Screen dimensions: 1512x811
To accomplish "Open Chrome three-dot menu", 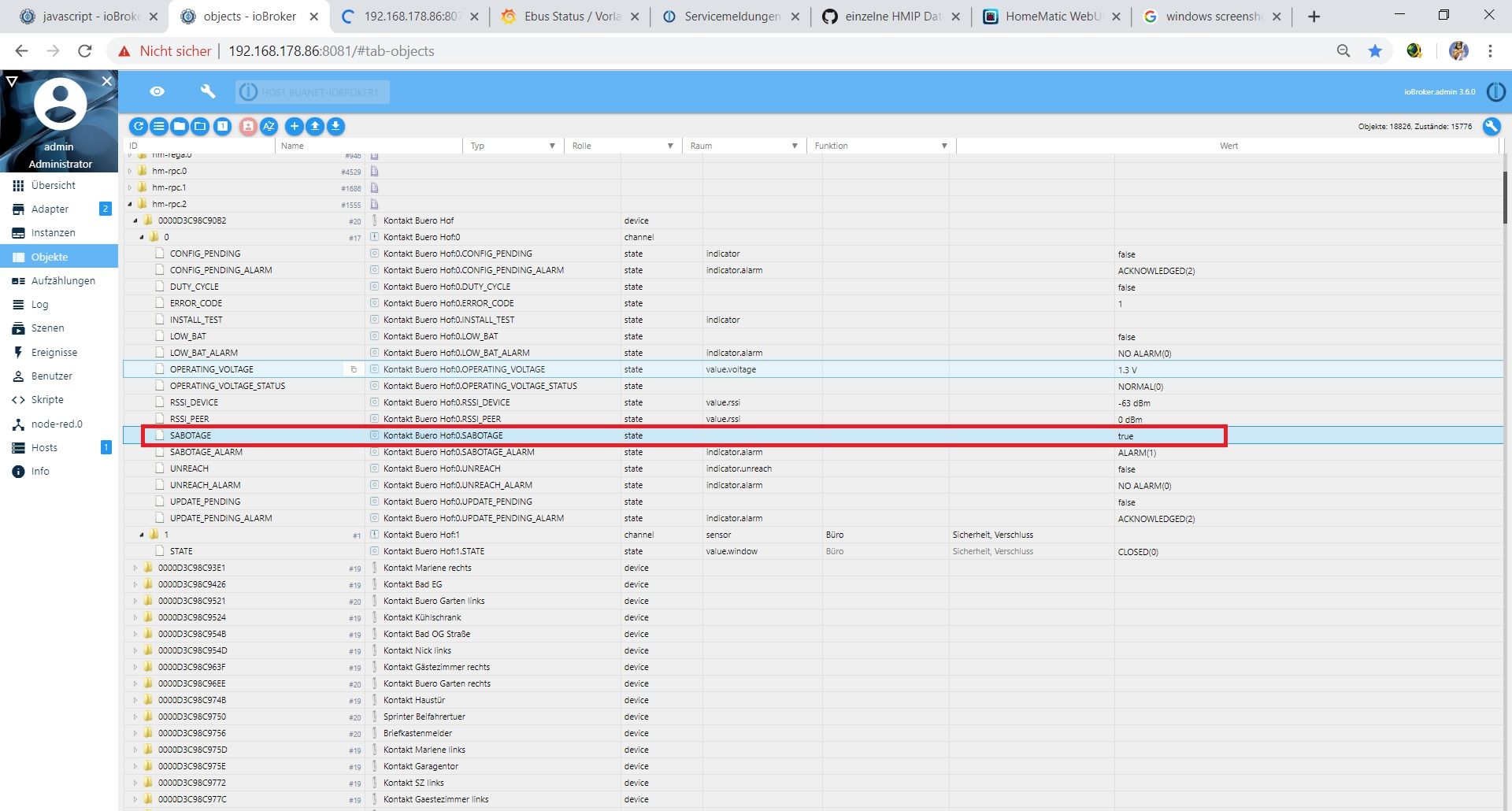I will (1490, 51).
